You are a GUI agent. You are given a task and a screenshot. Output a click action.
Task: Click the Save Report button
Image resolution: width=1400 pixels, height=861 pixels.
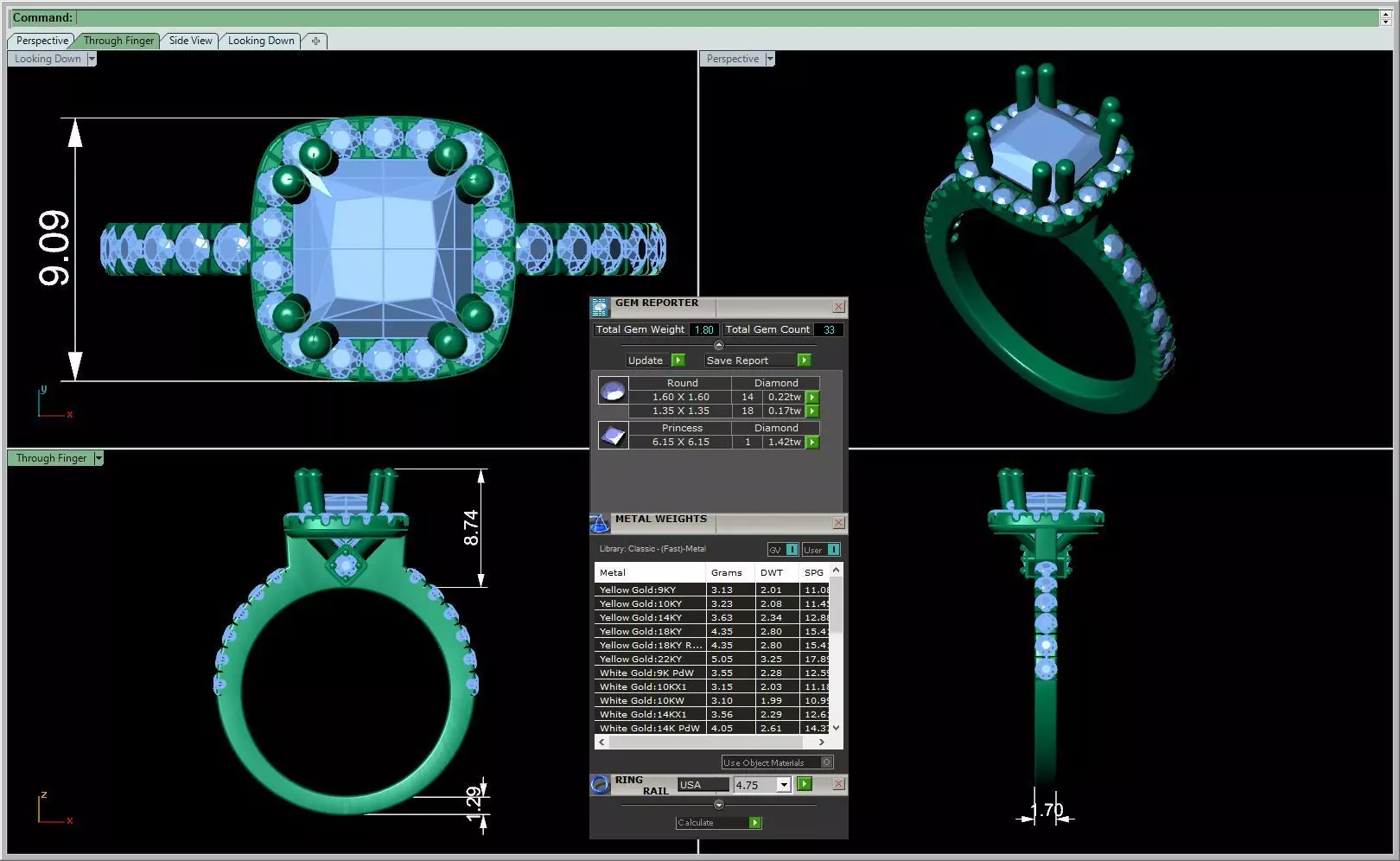[x=757, y=360]
